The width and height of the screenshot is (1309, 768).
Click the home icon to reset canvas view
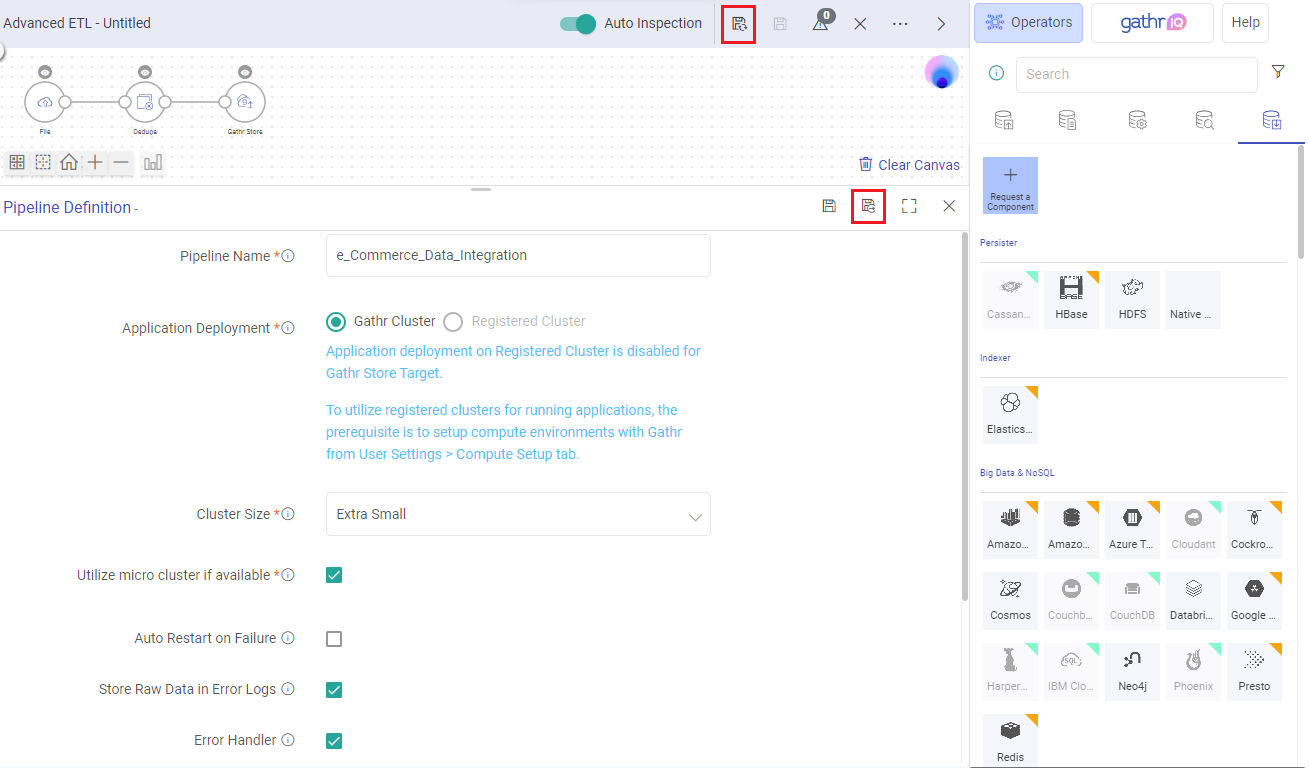tap(69, 162)
